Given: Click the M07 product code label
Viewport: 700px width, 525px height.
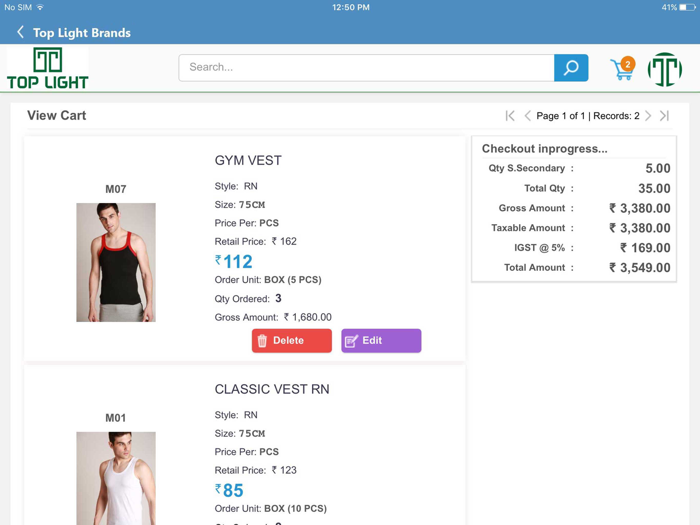Looking at the screenshot, I should [x=116, y=189].
